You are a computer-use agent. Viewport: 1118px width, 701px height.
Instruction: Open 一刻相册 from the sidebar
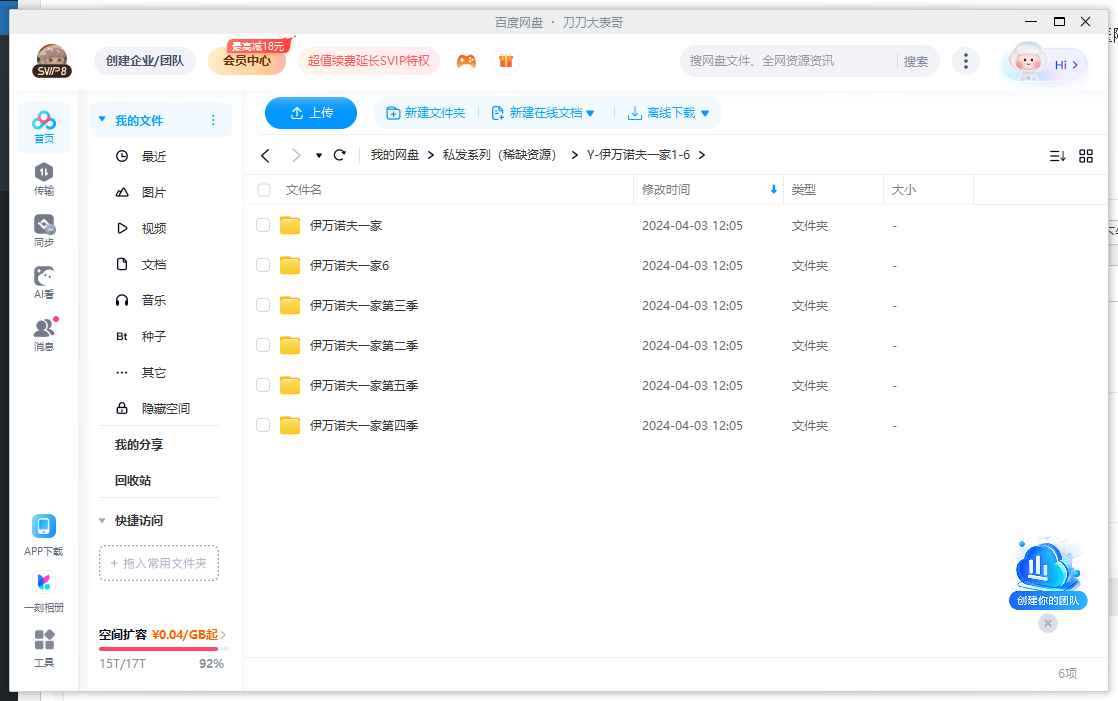[44, 590]
